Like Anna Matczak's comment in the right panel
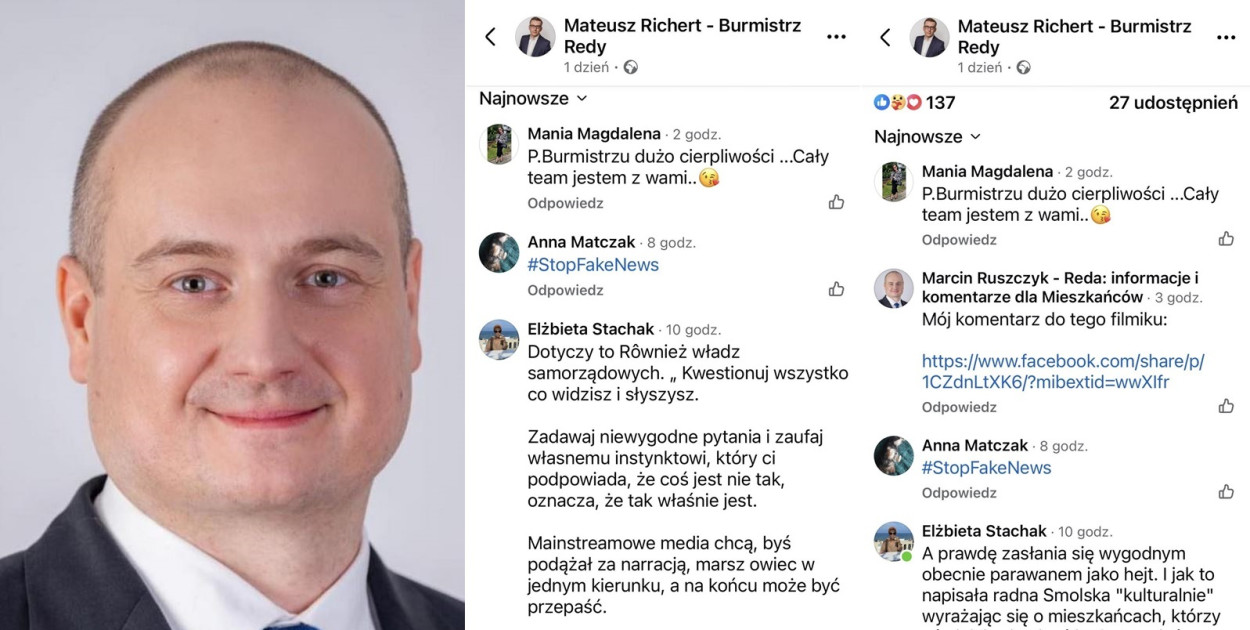Screen dimensions: 1250x630 coord(1226,492)
